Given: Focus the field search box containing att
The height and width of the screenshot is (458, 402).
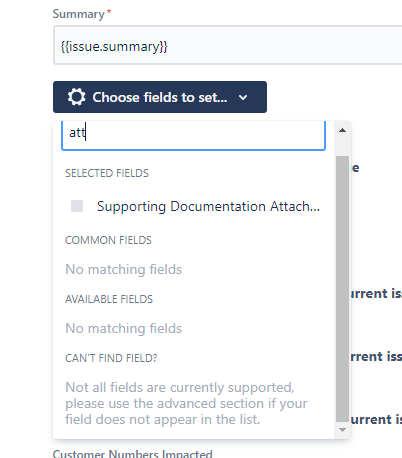Looking at the screenshot, I should (x=193, y=135).
